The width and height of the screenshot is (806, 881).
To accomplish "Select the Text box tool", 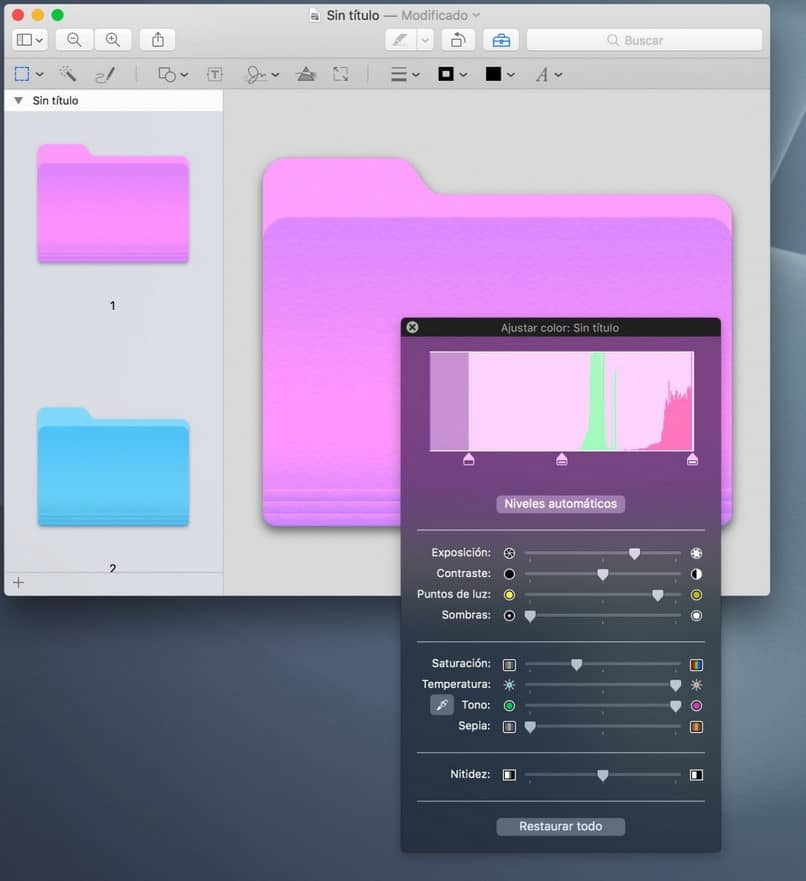I will point(215,74).
